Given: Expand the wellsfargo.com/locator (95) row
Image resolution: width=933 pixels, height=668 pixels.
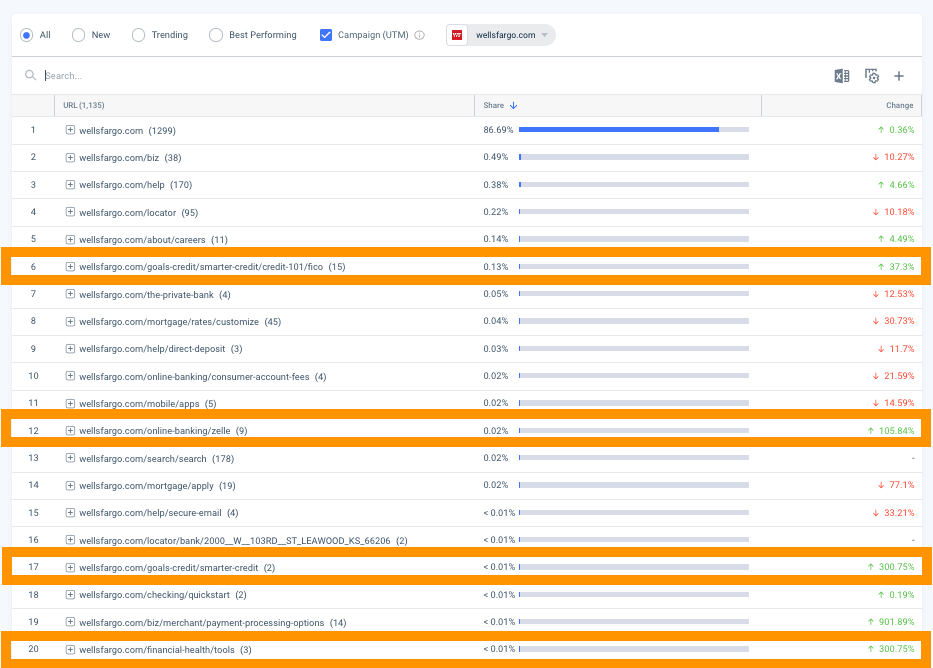Looking at the screenshot, I should coord(70,212).
